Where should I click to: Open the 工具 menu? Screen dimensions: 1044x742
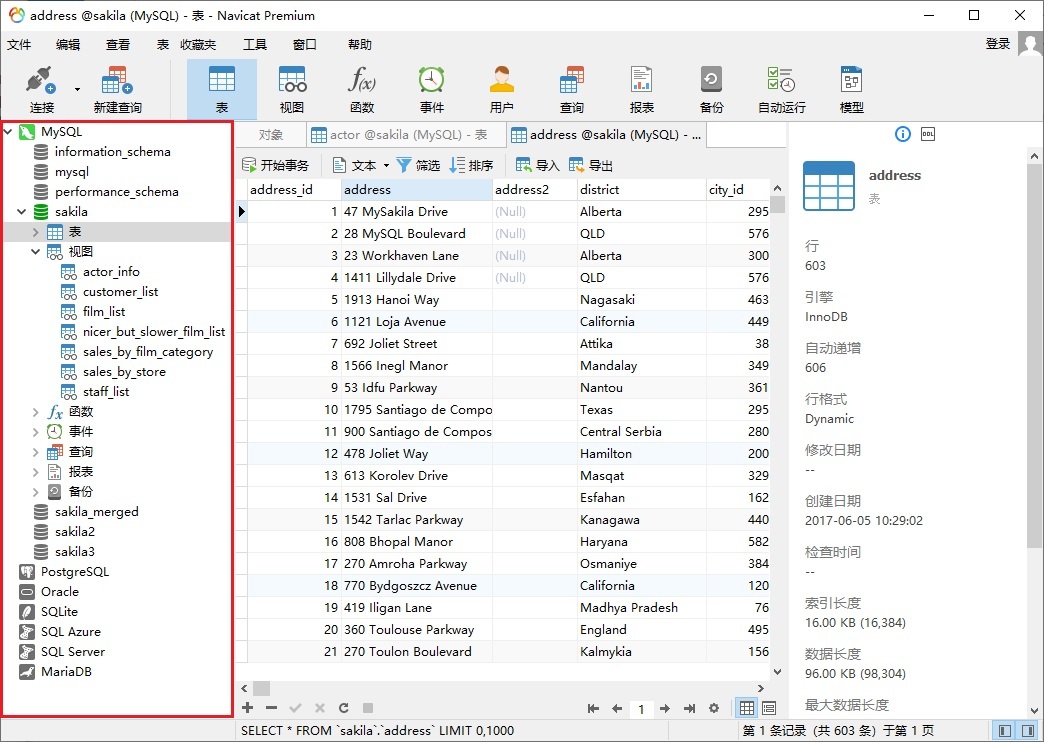tap(255, 45)
